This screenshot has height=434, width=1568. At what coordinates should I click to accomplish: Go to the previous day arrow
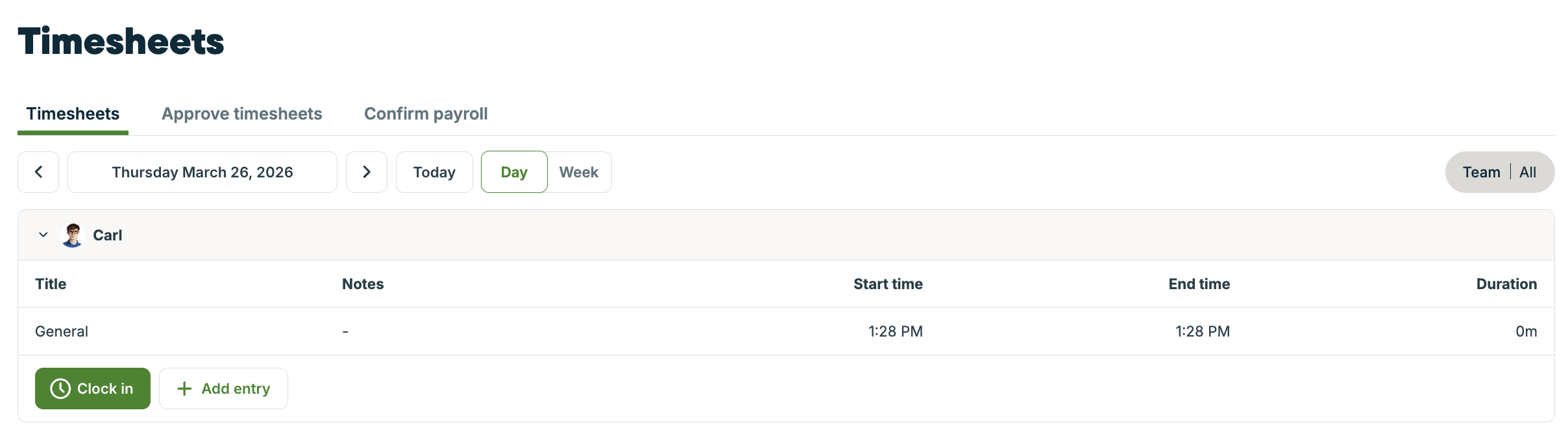click(38, 172)
